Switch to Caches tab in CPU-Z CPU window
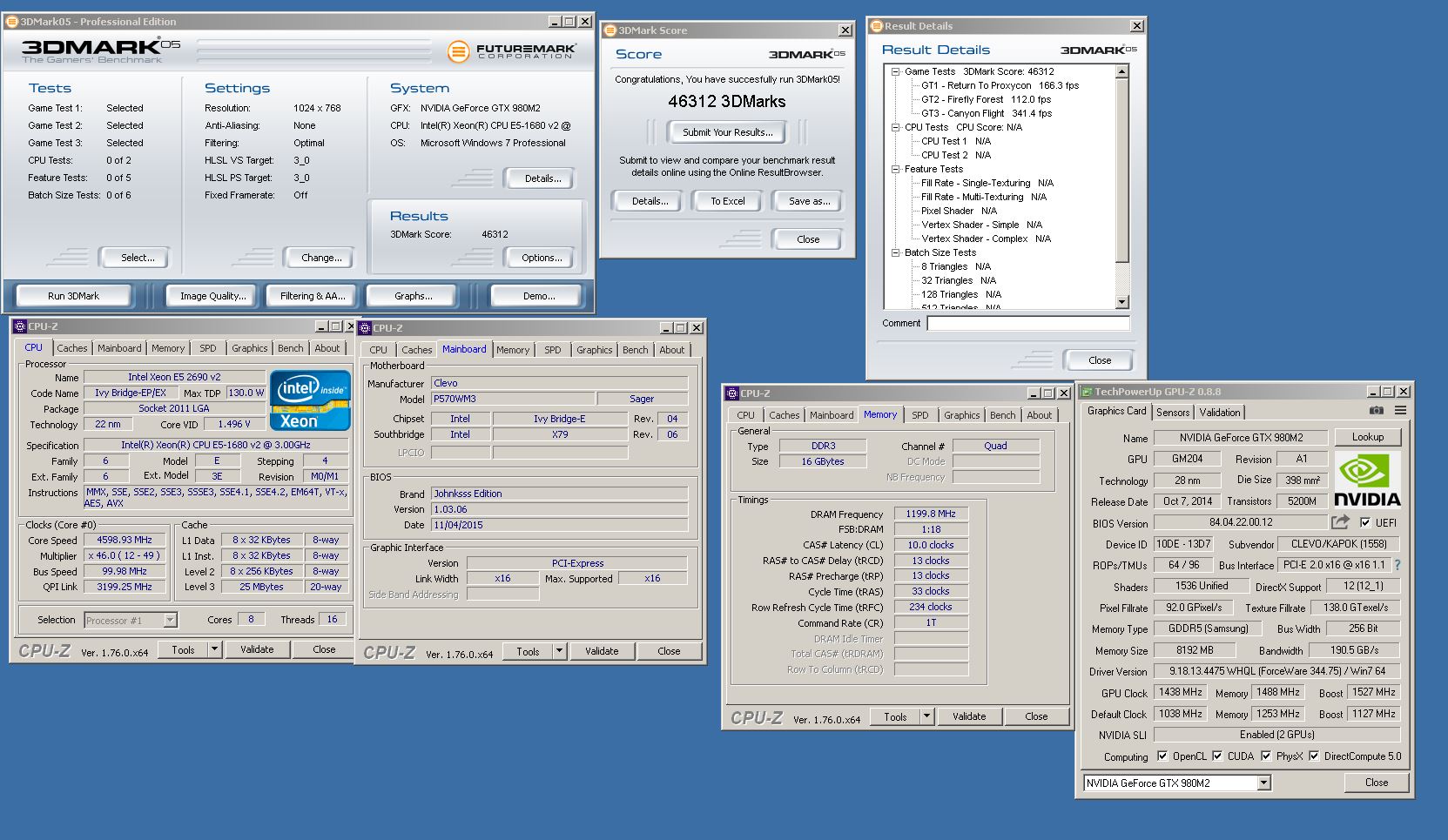This screenshot has width=1448, height=840. point(72,348)
